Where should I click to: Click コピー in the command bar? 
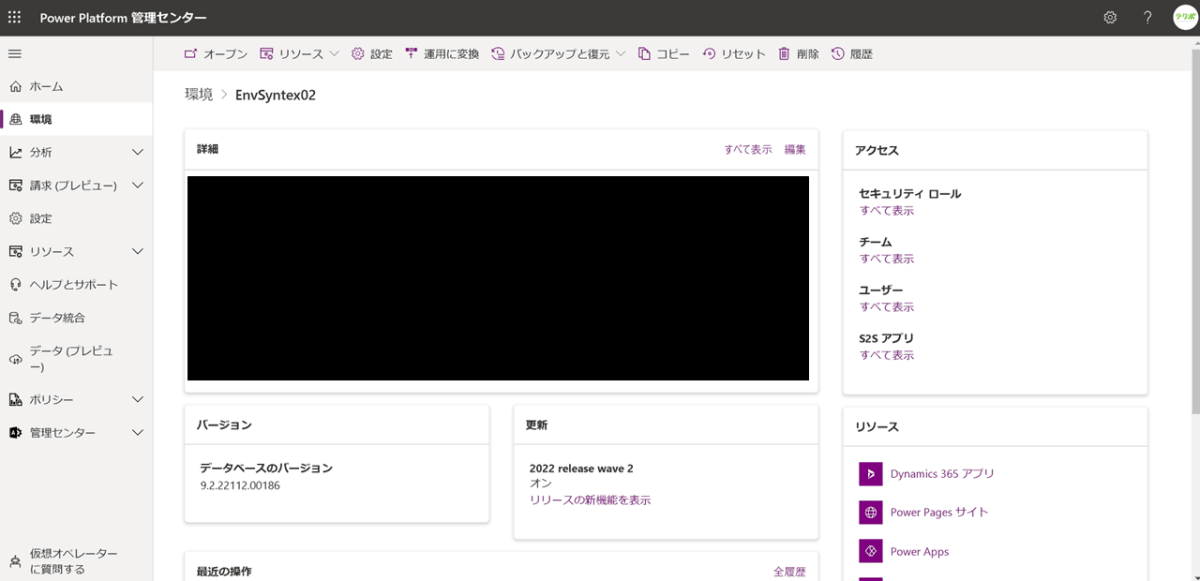click(x=663, y=54)
